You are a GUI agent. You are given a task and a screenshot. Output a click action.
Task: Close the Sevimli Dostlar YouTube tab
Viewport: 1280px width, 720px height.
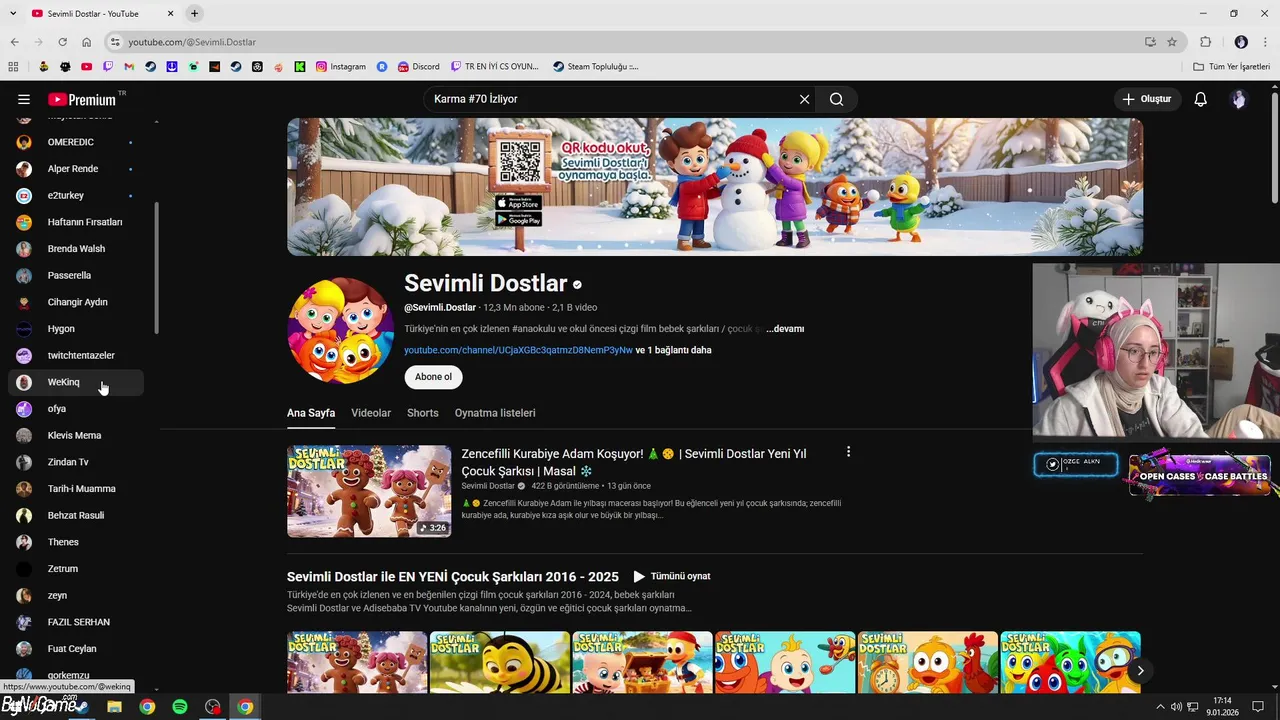click(x=170, y=13)
